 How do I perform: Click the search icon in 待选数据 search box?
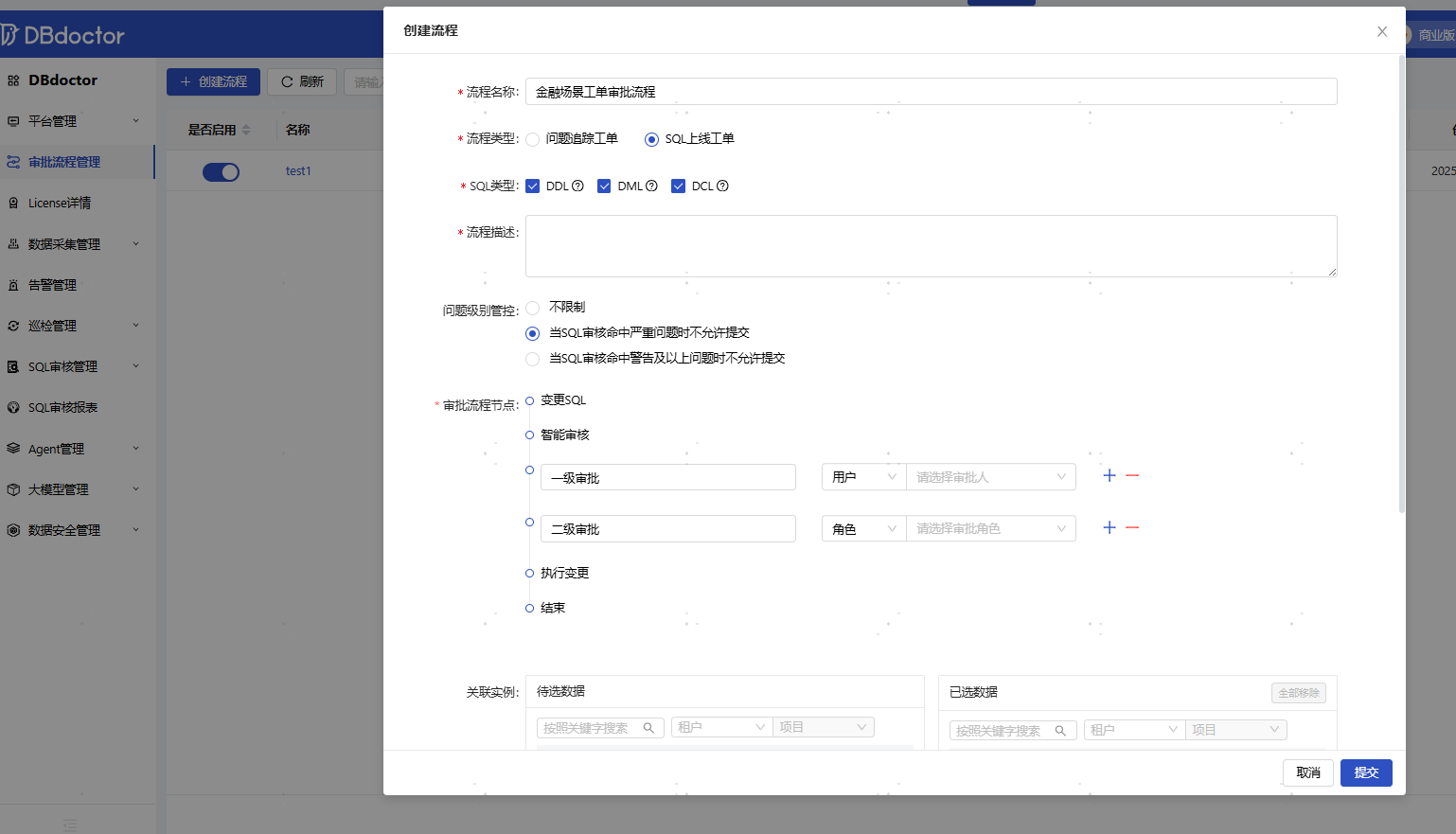click(648, 728)
